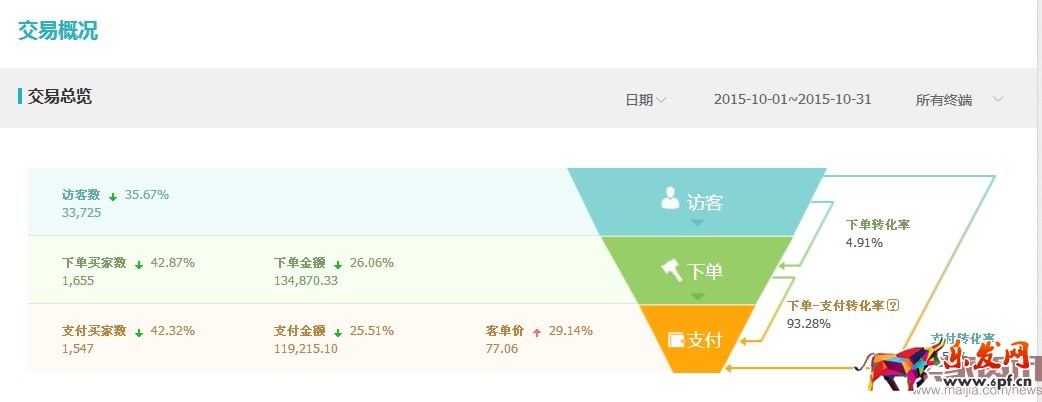Click the green down arrow beside 访客数

(113, 196)
